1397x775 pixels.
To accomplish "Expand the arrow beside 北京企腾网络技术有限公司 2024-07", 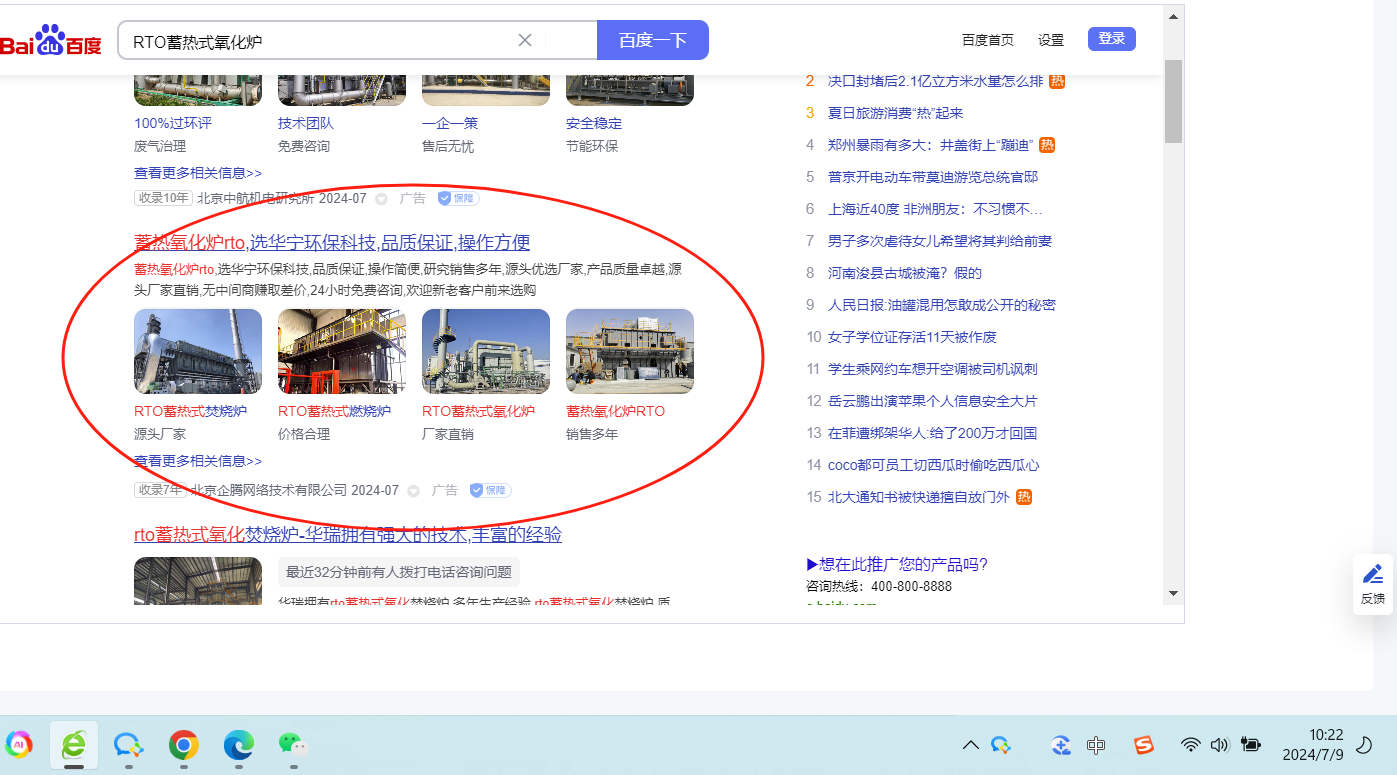I will tap(413, 491).
